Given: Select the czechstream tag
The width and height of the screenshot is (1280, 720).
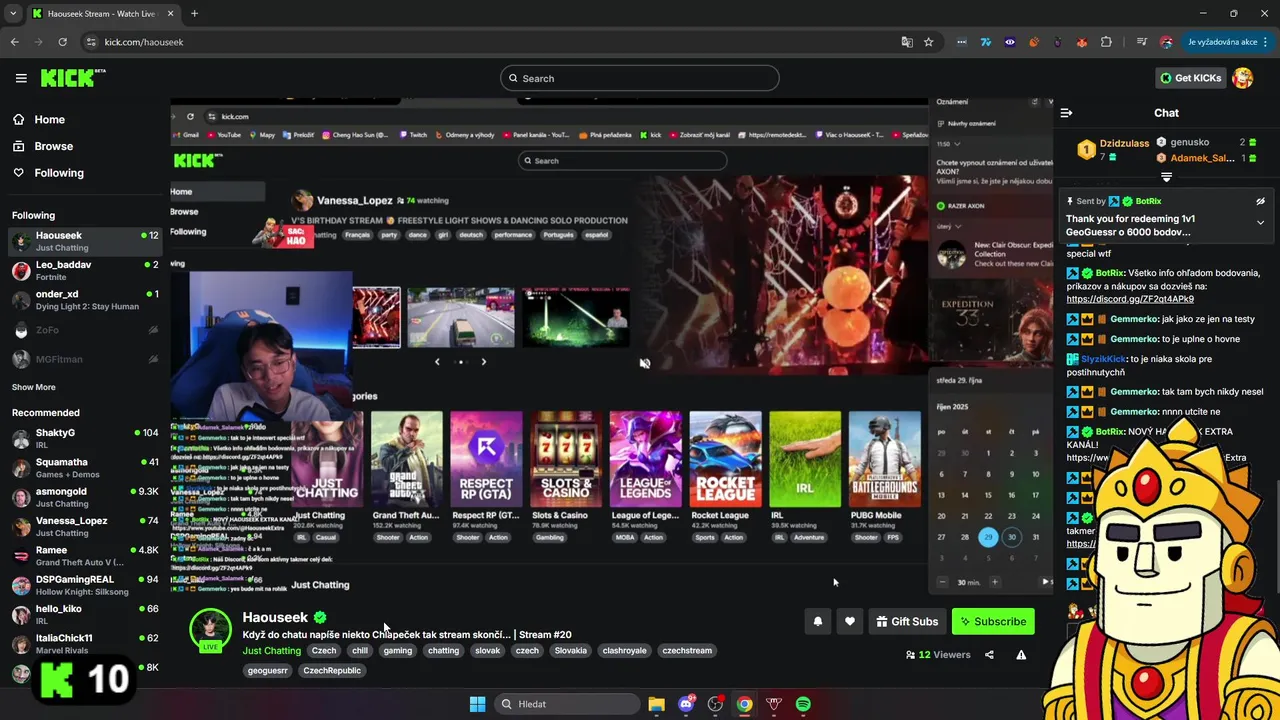Looking at the screenshot, I should click(x=687, y=650).
